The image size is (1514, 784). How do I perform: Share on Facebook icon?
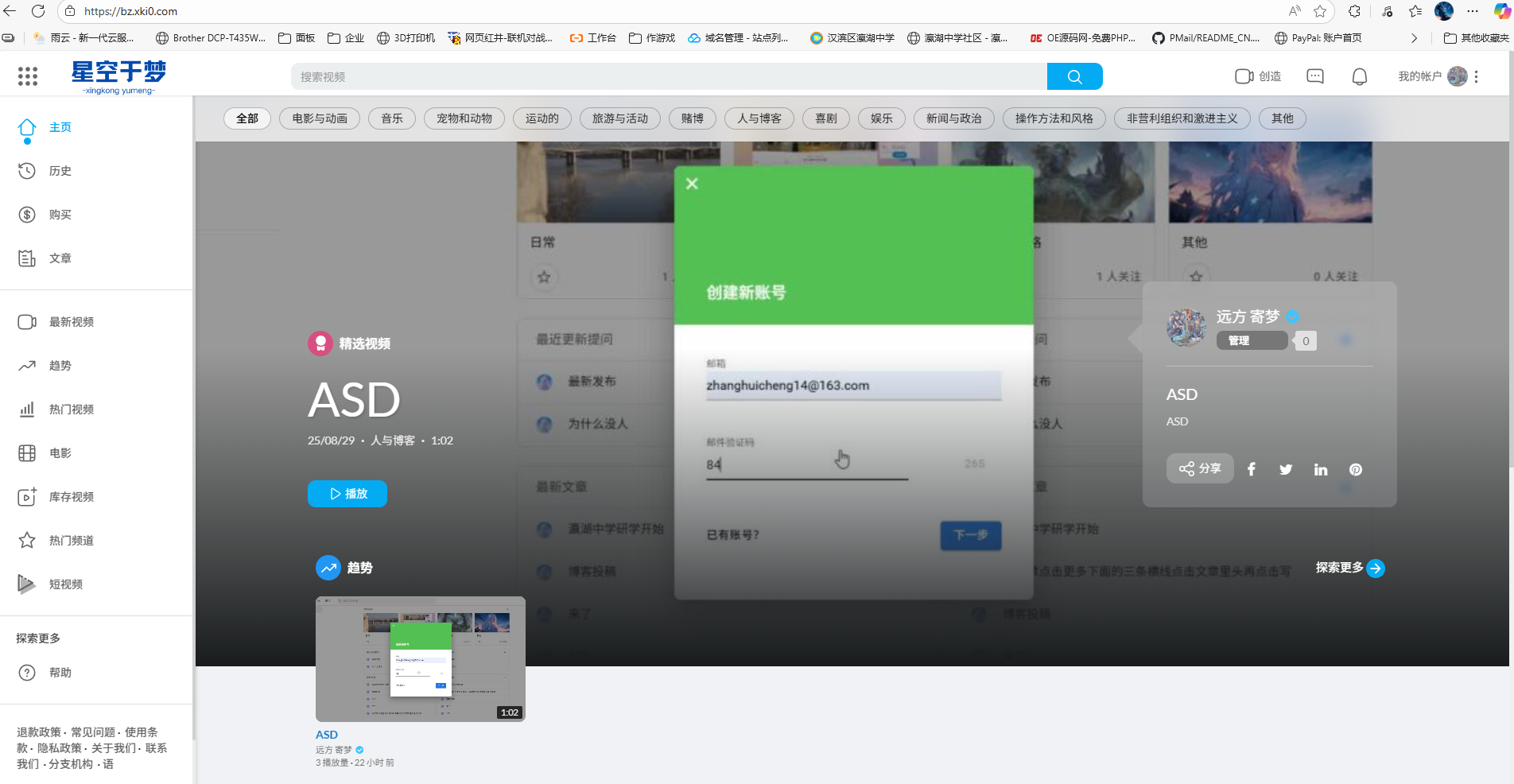pos(1252,469)
